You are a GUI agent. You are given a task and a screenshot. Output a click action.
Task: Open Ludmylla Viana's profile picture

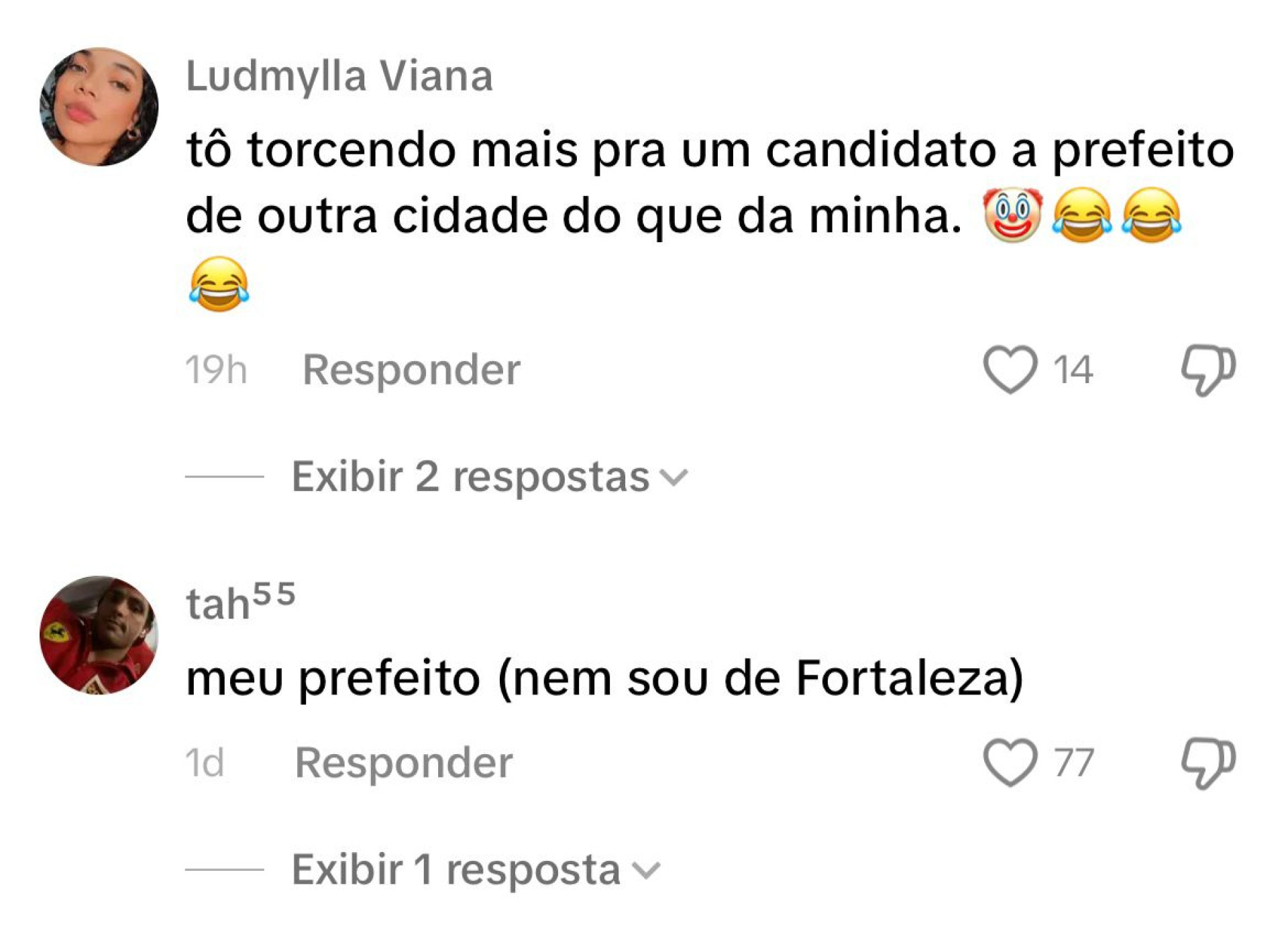point(99,107)
